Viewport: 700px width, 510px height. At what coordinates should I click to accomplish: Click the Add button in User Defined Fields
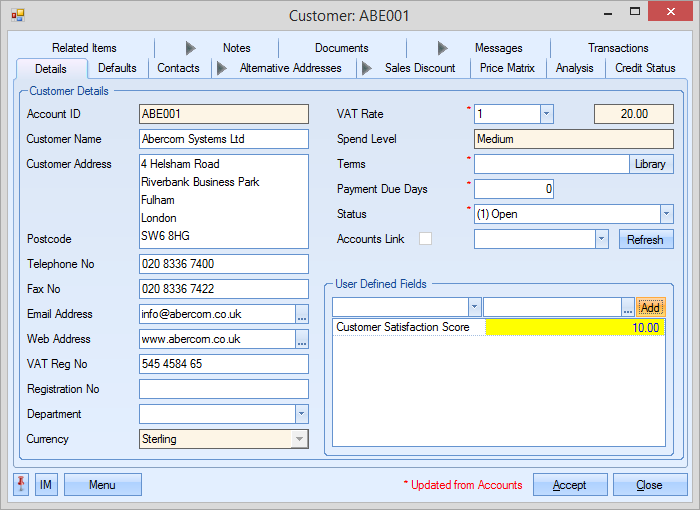point(650,307)
